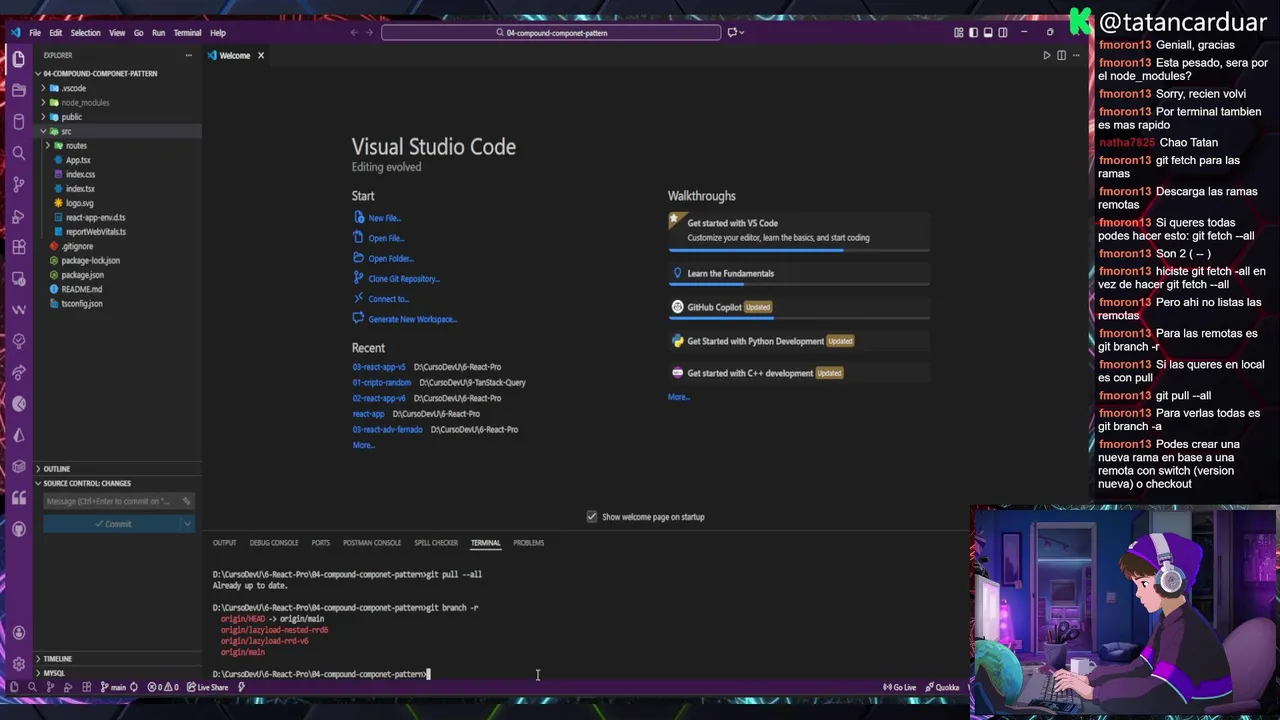Switch to the OUTPUT panel tab
Screen dimensions: 1280x720
(x=224, y=543)
